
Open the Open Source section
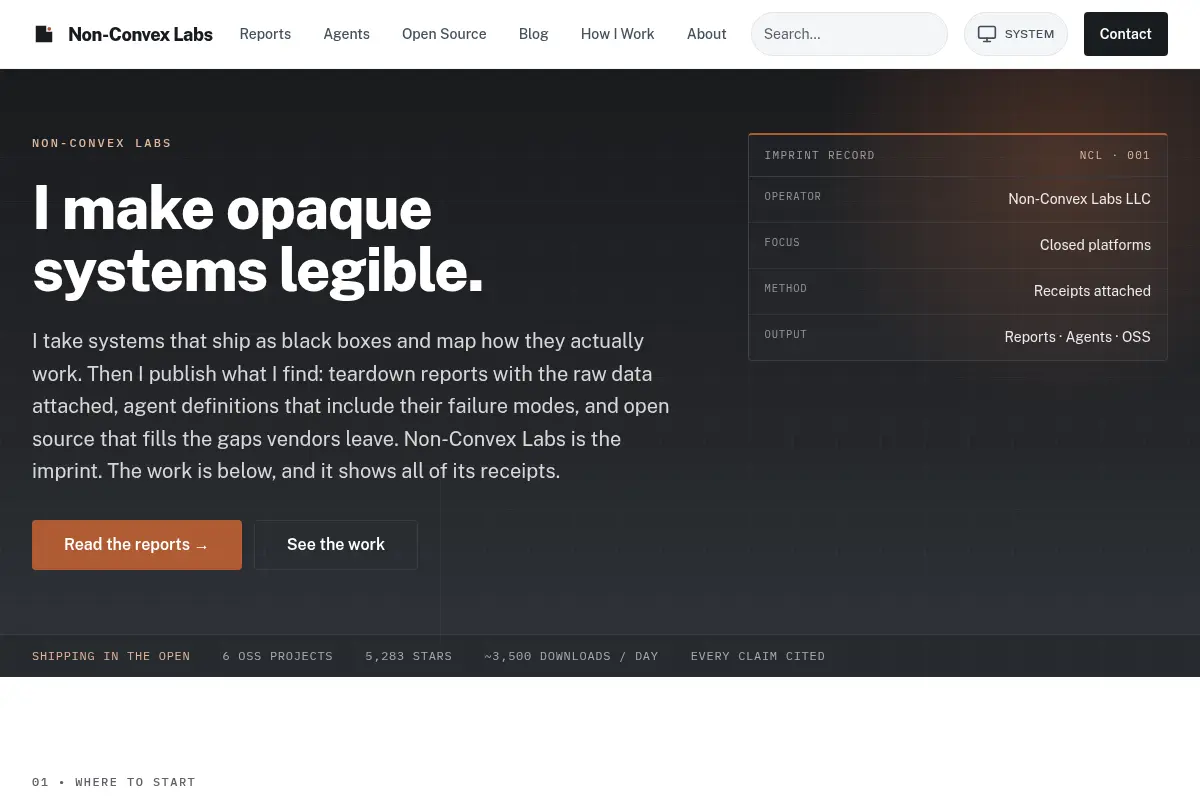[x=444, y=34]
